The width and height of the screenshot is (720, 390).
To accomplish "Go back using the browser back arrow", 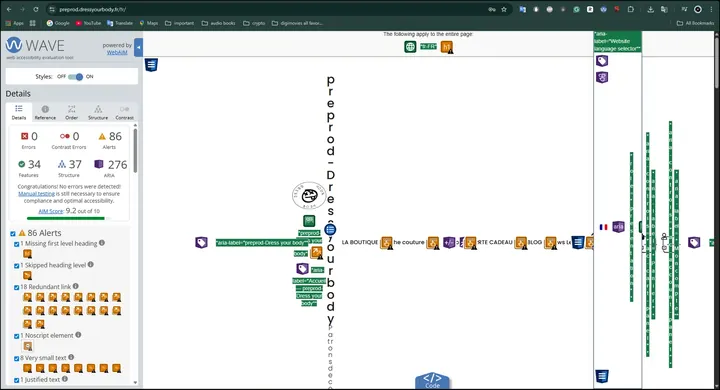I will [9, 9].
